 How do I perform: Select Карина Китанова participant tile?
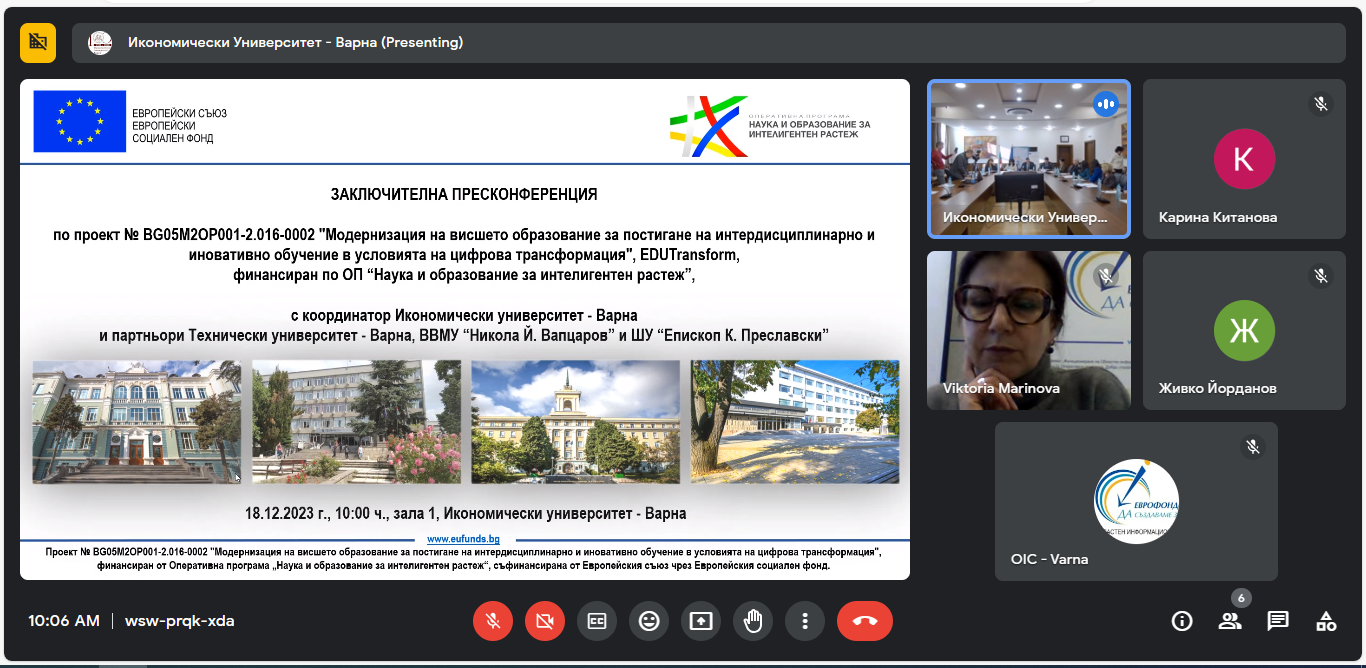pyautogui.click(x=1244, y=159)
